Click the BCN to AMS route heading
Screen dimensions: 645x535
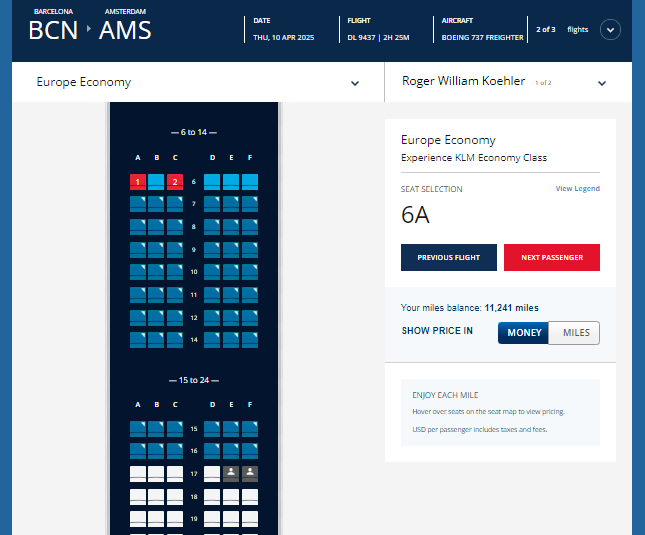[90, 30]
